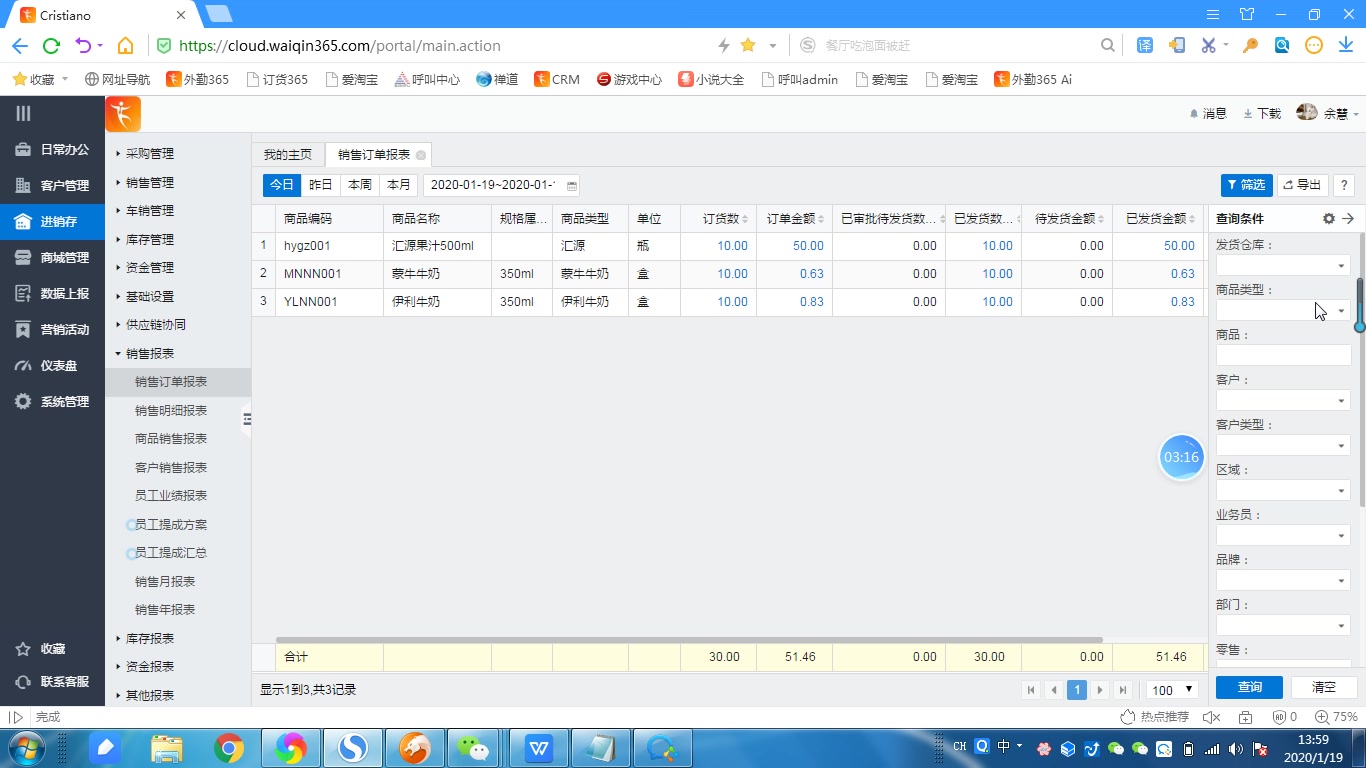Click the 筛选 filter button
Image resolution: width=1366 pixels, height=768 pixels.
[x=1246, y=185]
